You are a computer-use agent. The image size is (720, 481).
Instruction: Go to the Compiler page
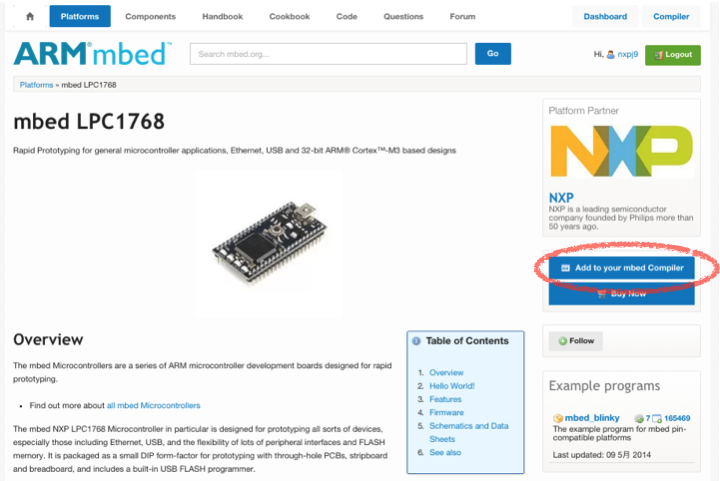click(671, 17)
